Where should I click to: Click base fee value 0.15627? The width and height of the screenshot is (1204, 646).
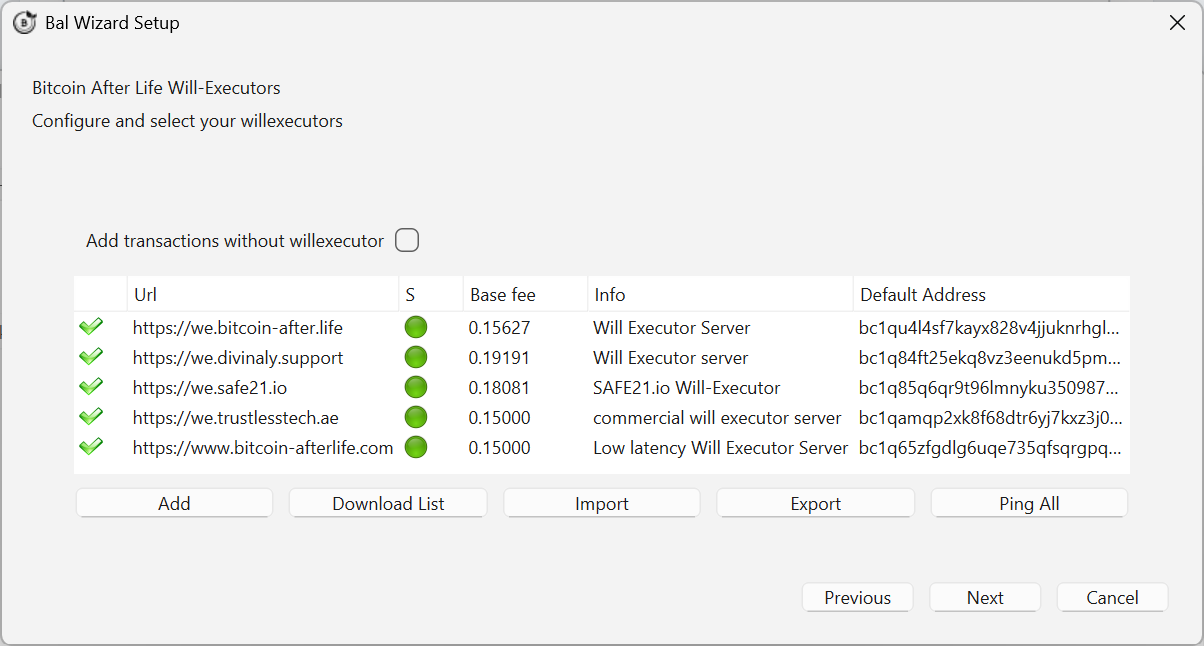pyautogui.click(x=500, y=327)
